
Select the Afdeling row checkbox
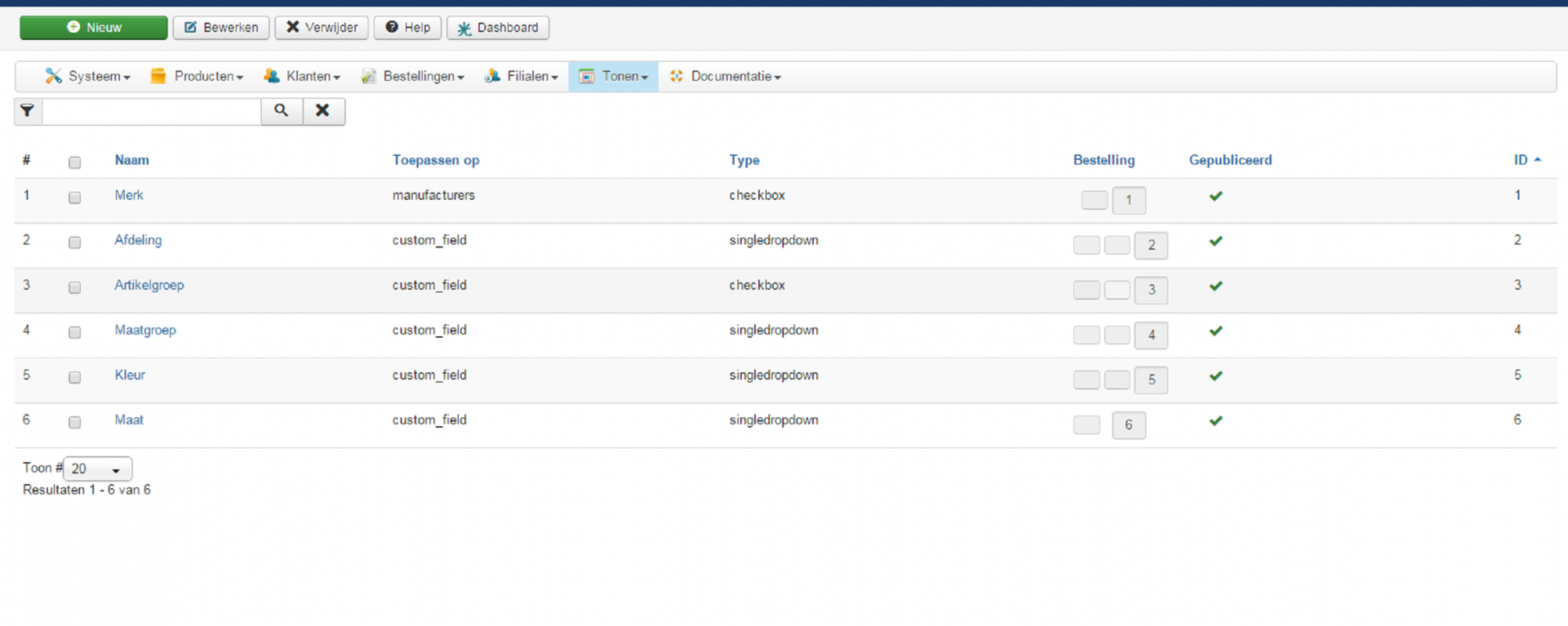click(74, 242)
